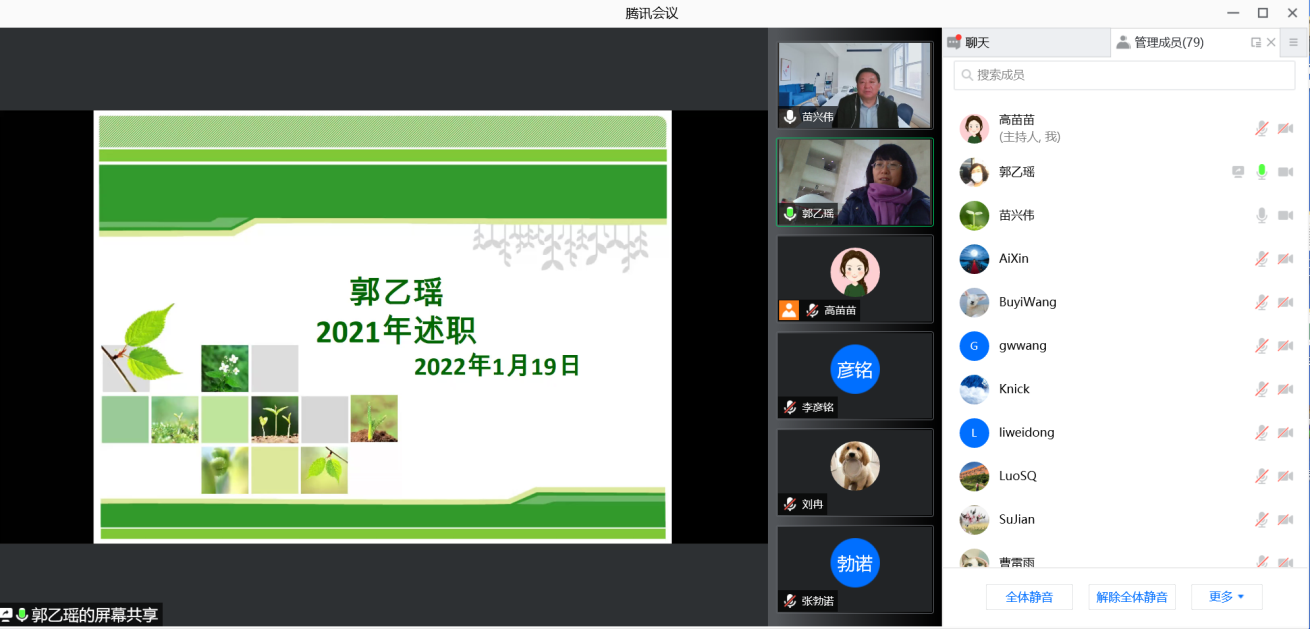
Task: Click the 全体静音 button
Action: (1029, 596)
